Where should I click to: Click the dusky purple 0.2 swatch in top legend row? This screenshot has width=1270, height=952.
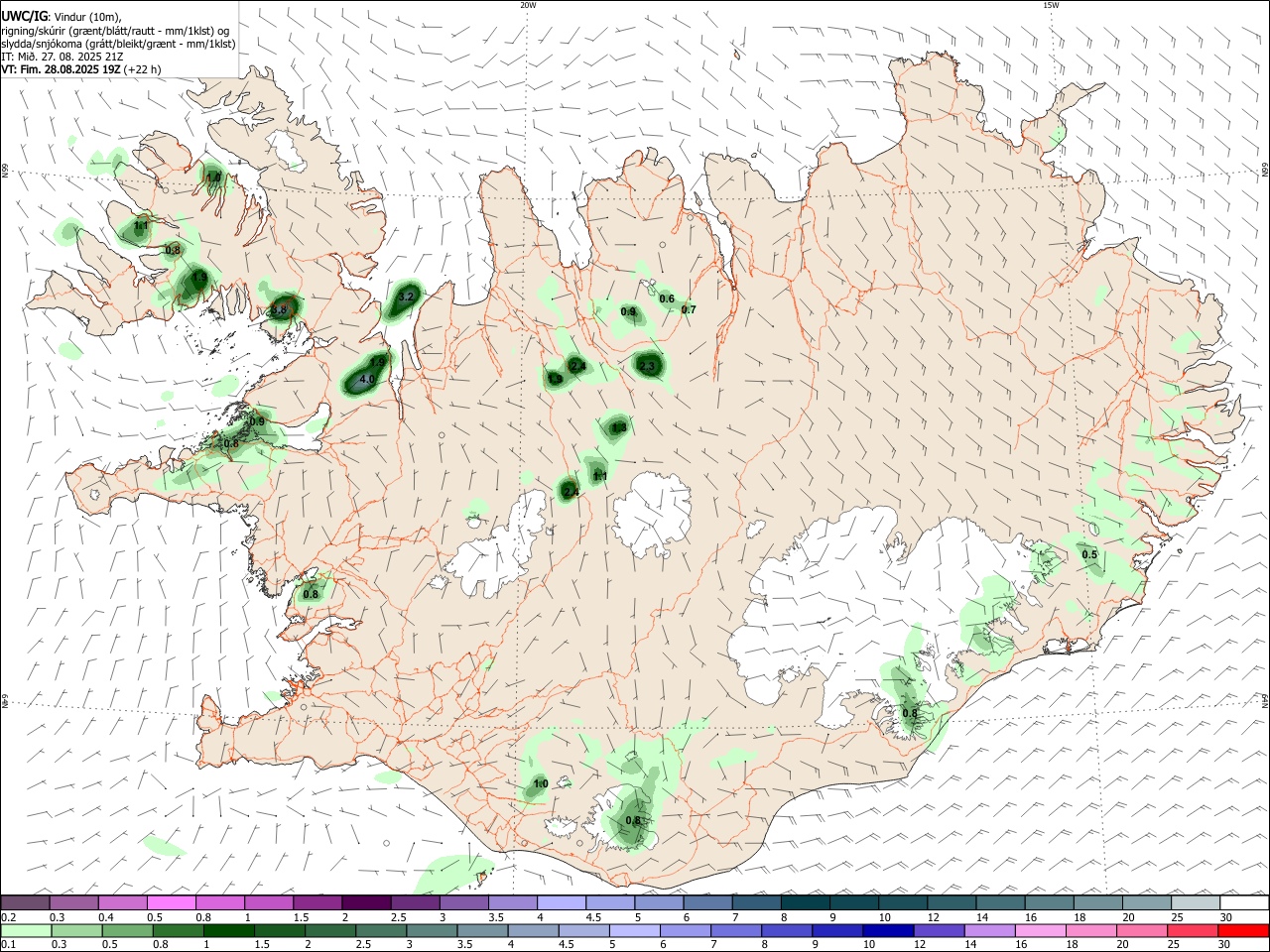[x=25, y=902]
